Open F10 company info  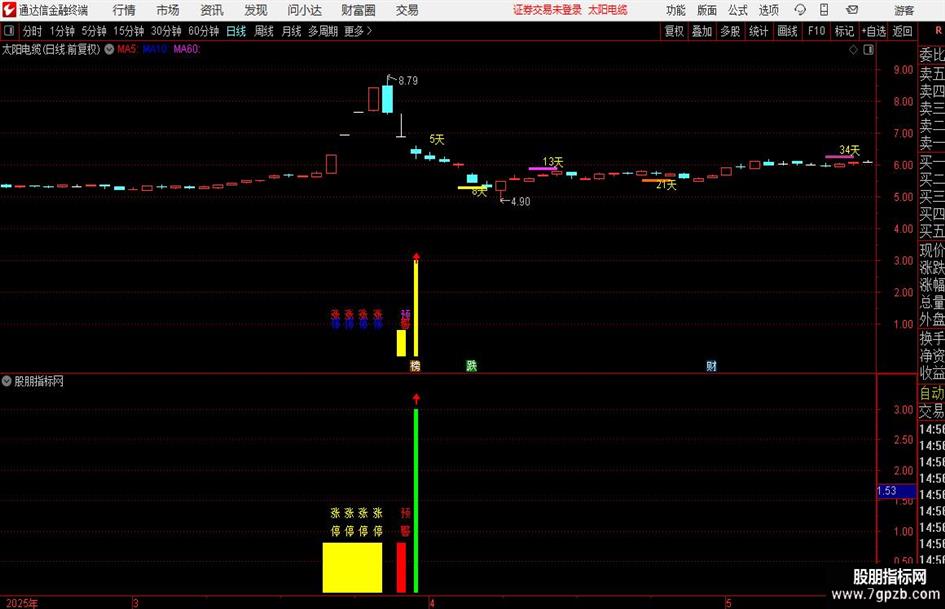pos(817,31)
